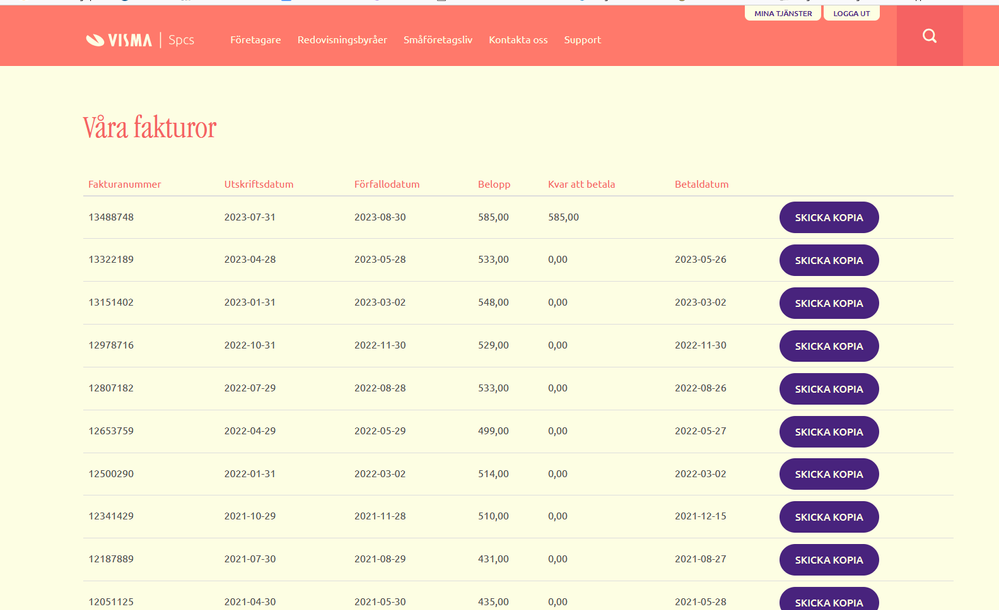Send copy of invoice 13151402

[829, 303]
